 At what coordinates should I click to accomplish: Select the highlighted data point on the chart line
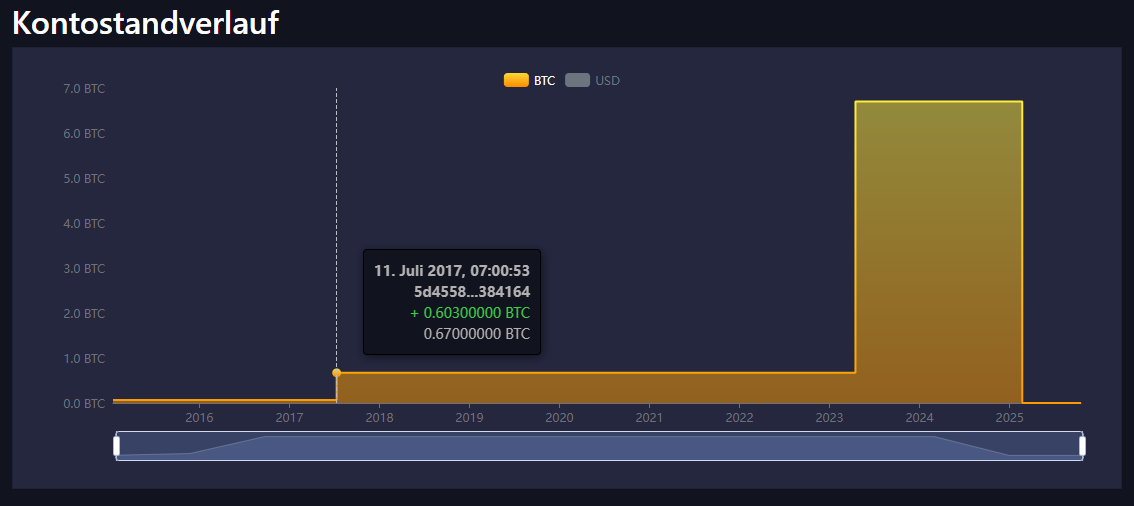pos(336,373)
